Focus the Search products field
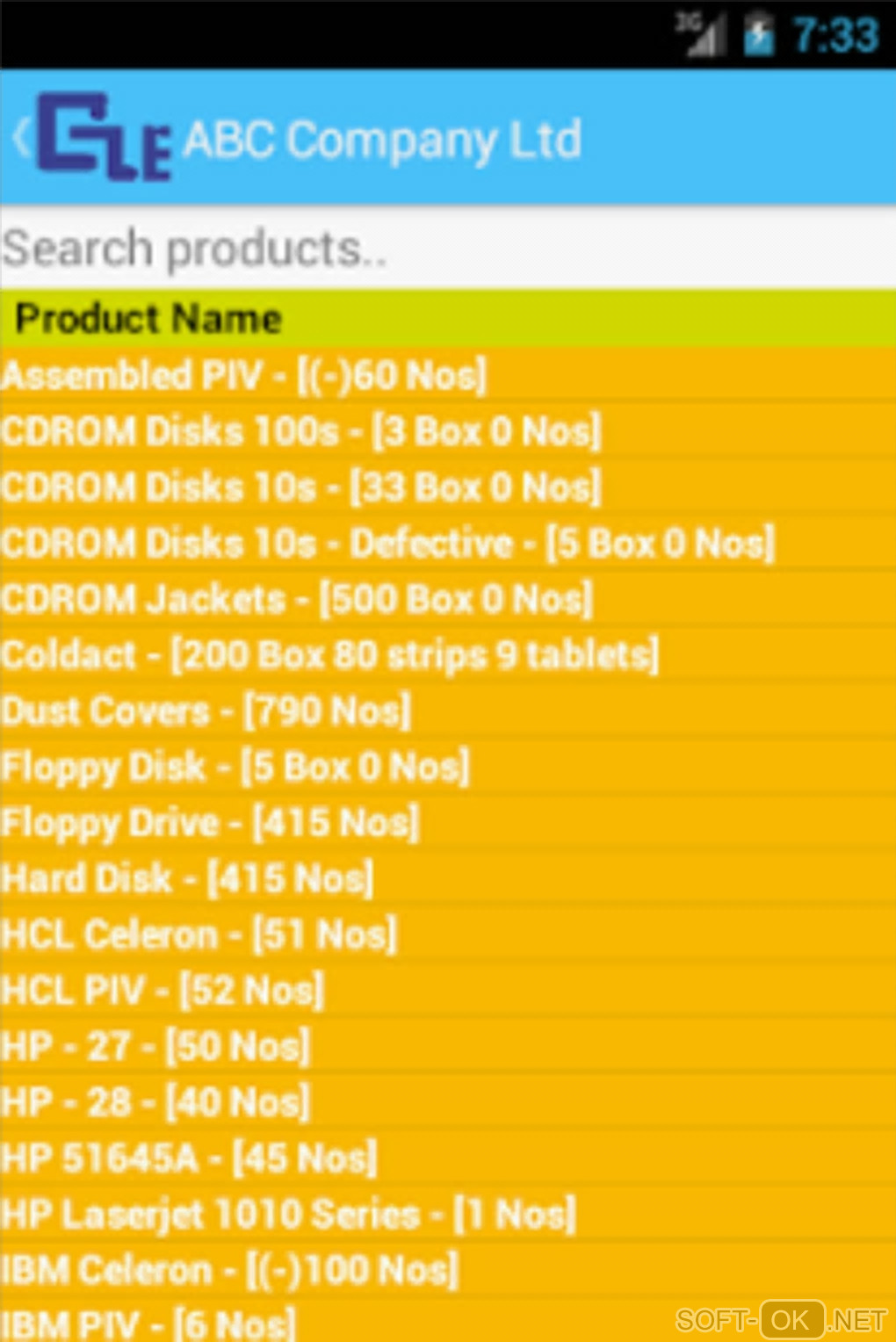This screenshot has height=1342, width=896. pyautogui.click(x=448, y=249)
